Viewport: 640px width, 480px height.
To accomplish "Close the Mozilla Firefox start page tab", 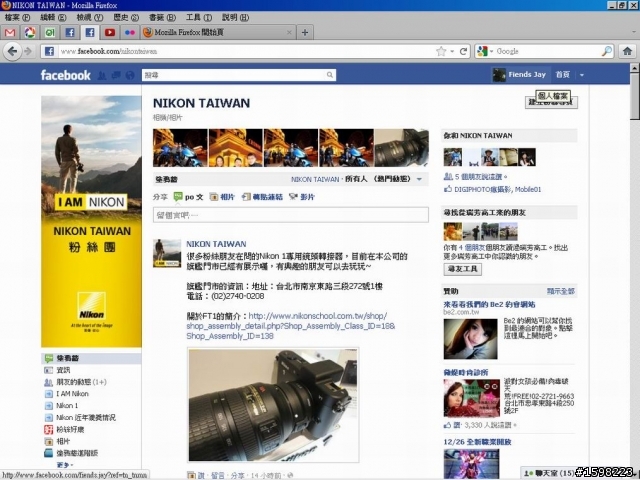I will [289, 32].
